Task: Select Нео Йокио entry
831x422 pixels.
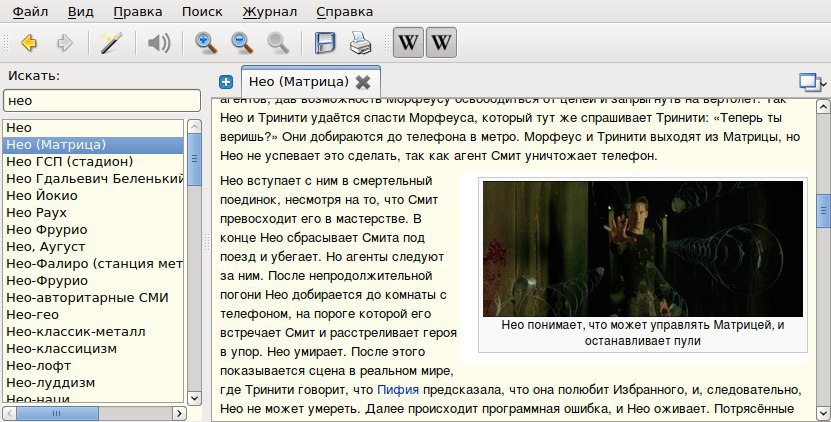Action: click(93, 196)
